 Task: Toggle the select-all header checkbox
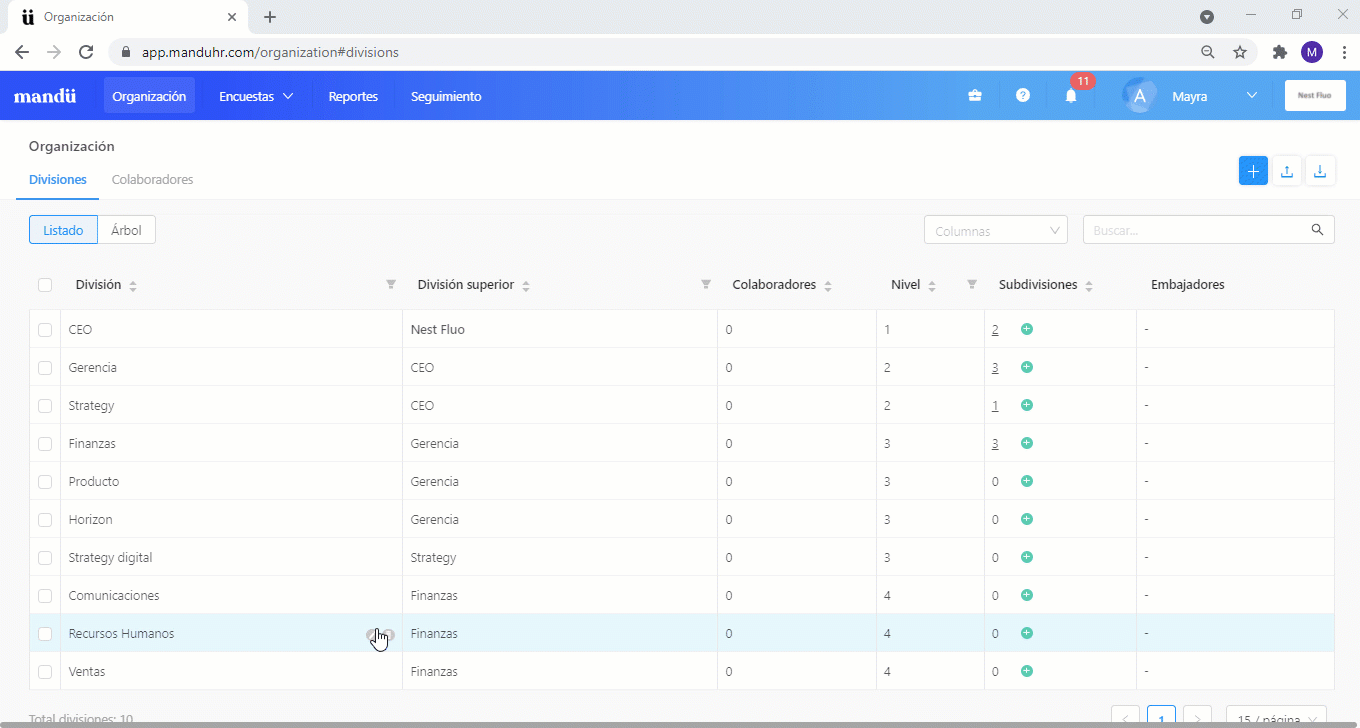(x=45, y=285)
